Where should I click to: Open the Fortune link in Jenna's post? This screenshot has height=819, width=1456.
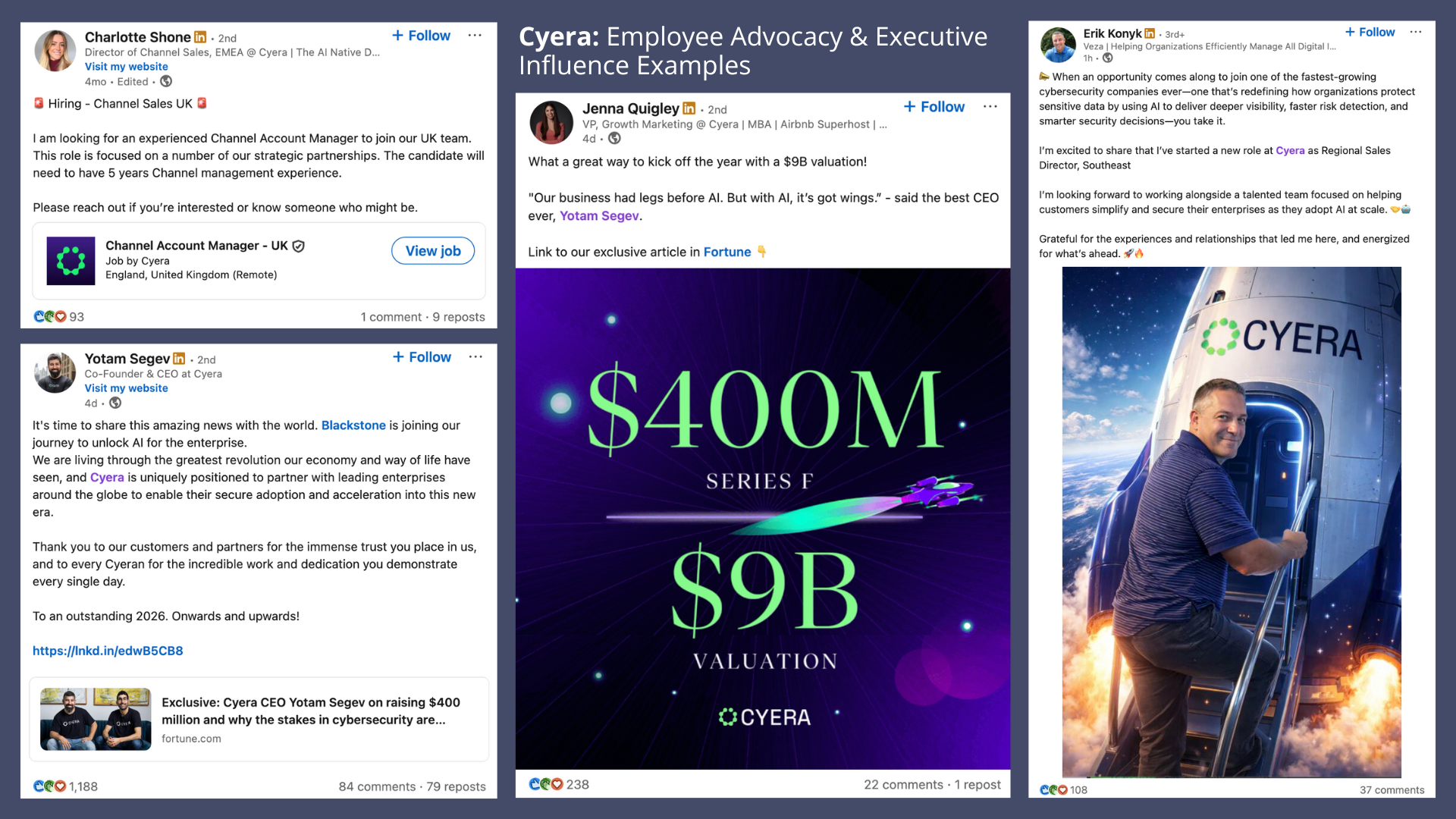click(727, 252)
